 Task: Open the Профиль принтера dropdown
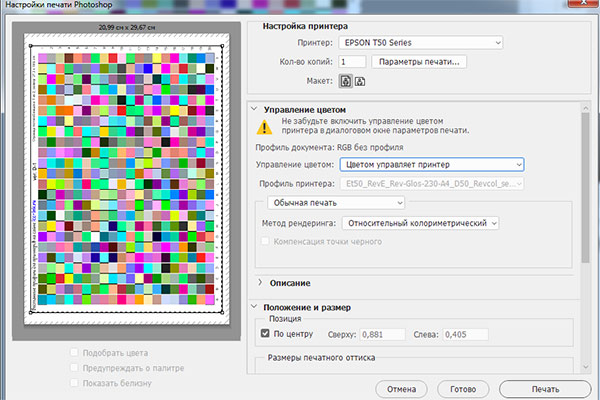click(432, 184)
